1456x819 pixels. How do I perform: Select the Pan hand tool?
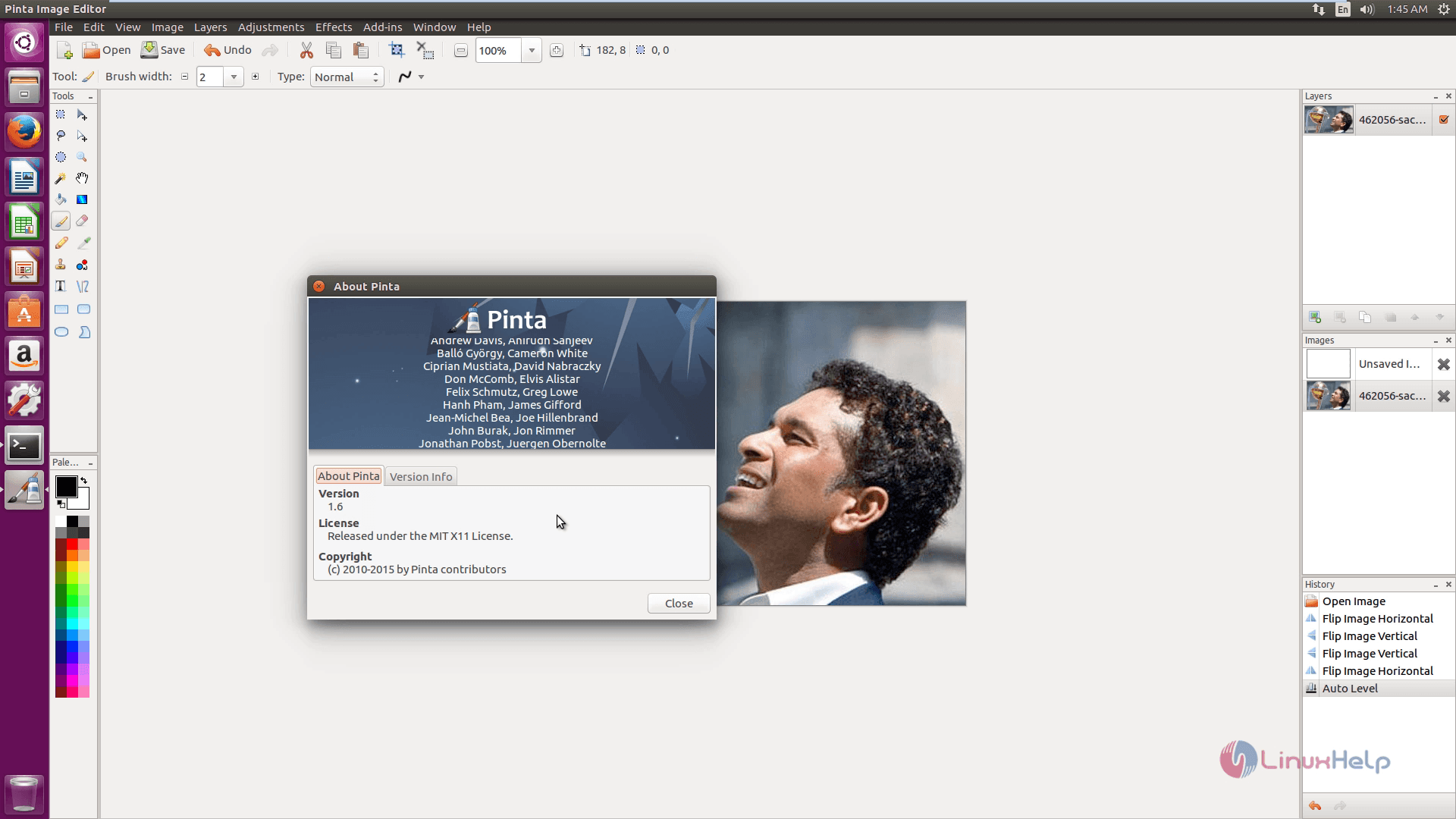[82, 178]
